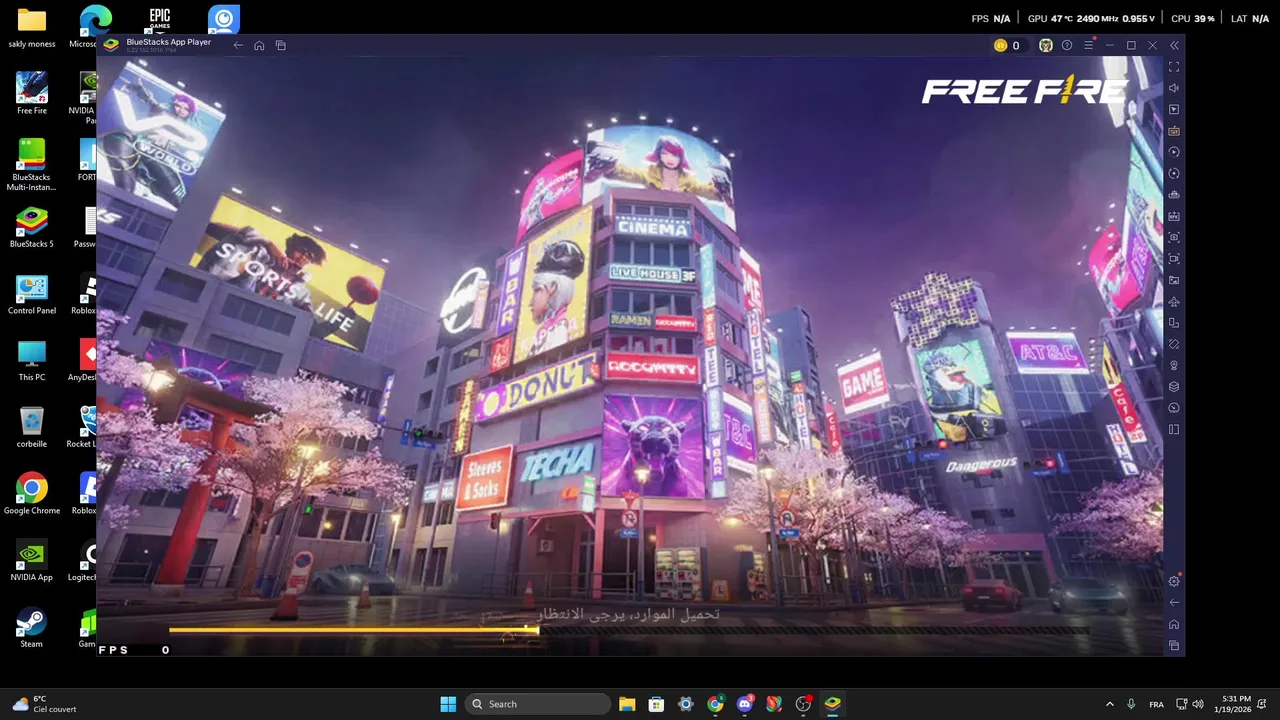Open Free Fire desktop shortcut
This screenshot has width=1280, height=720.
point(32,93)
